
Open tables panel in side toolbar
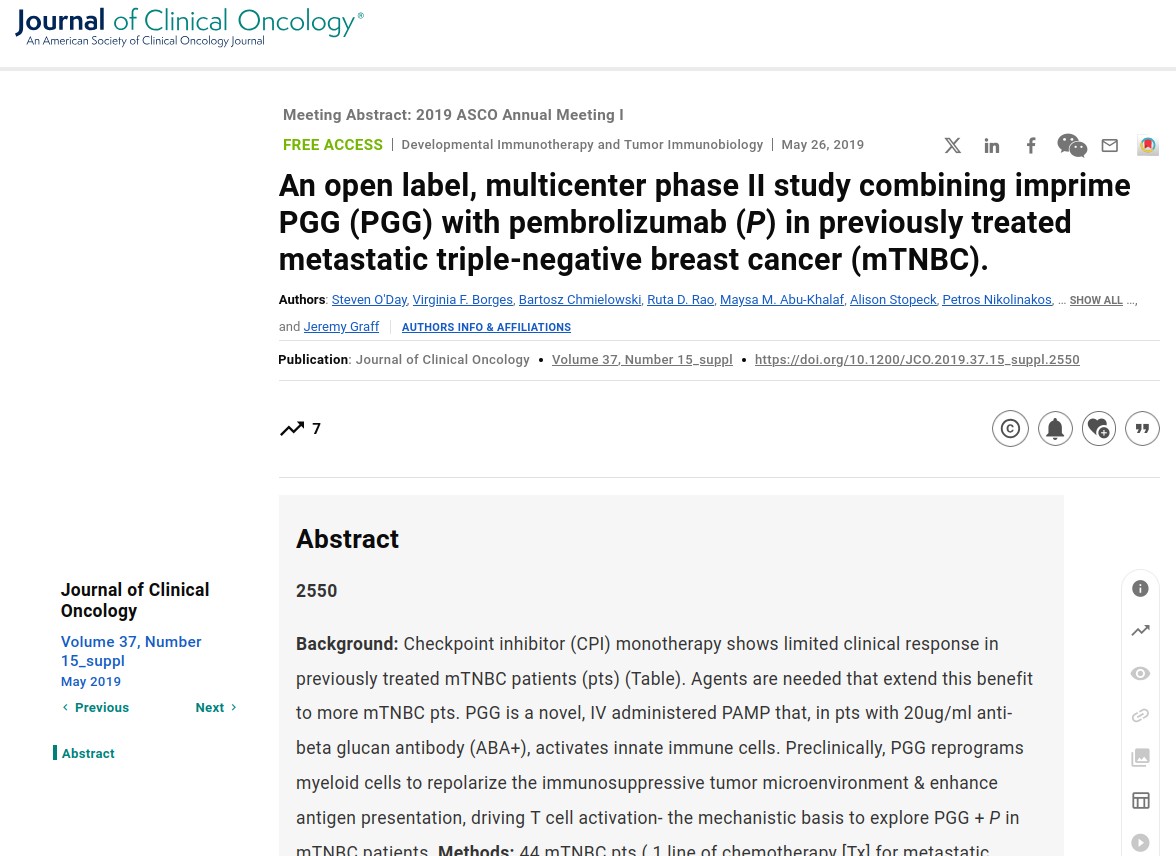tap(1140, 800)
